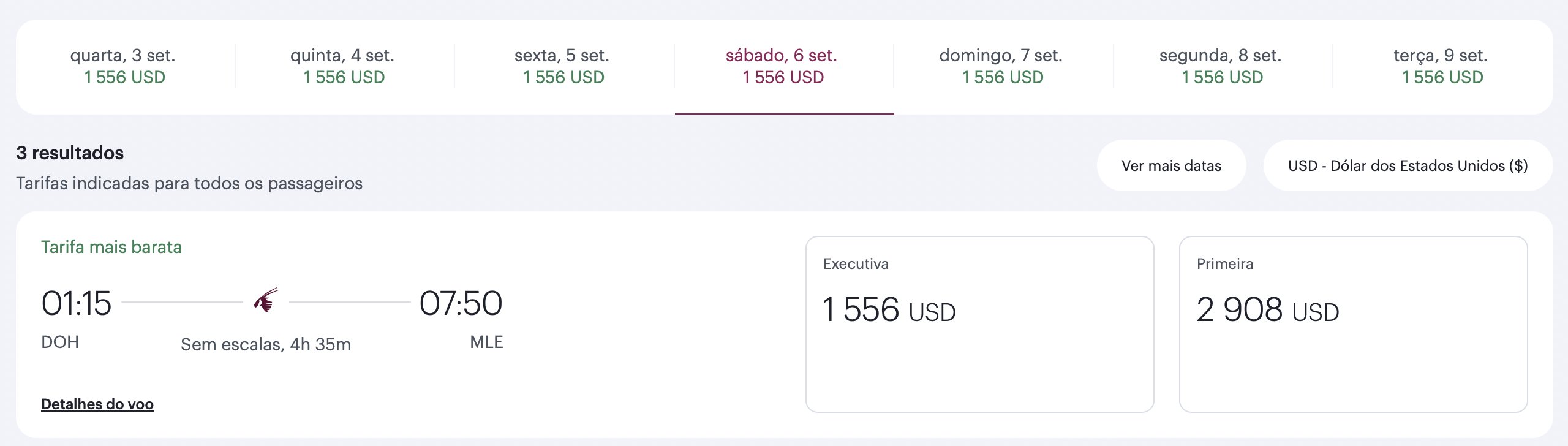The width and height of the screenshot is (1568, 446).
Task: Click the 3 resultados heading
Action: [x=70, y=153]
